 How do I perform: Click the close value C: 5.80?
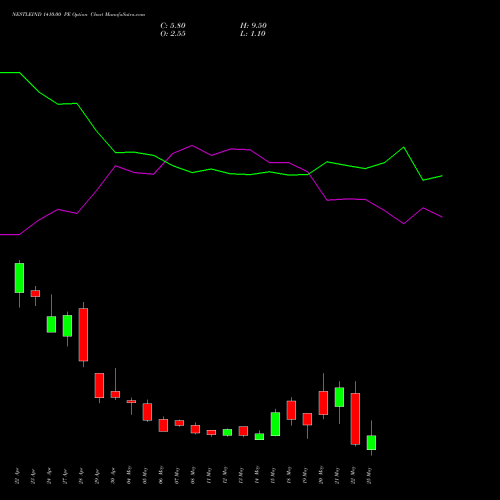click(173, 26)
